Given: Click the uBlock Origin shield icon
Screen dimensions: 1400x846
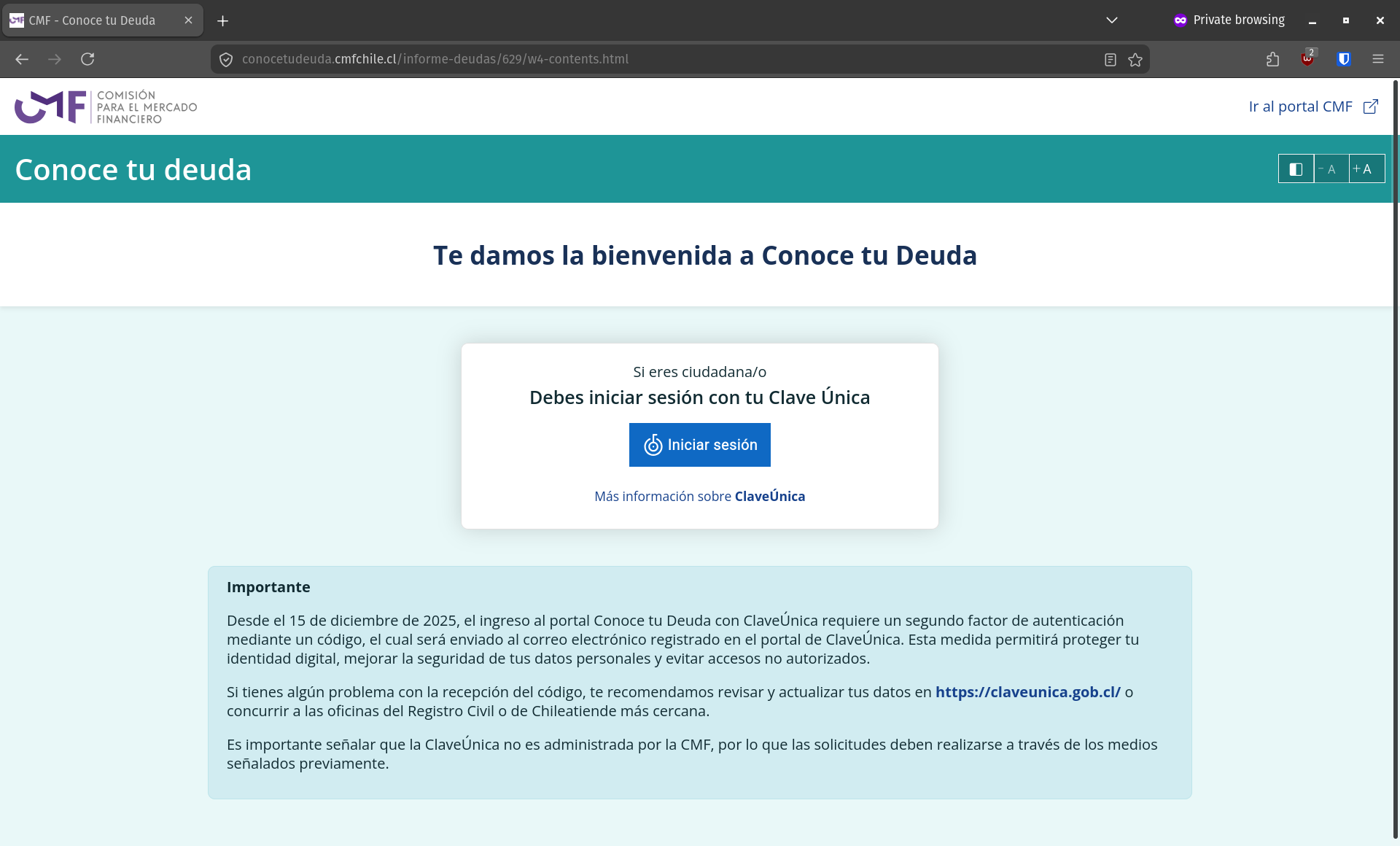Looking at the screenshot, I should click(x=1307, y=59).
